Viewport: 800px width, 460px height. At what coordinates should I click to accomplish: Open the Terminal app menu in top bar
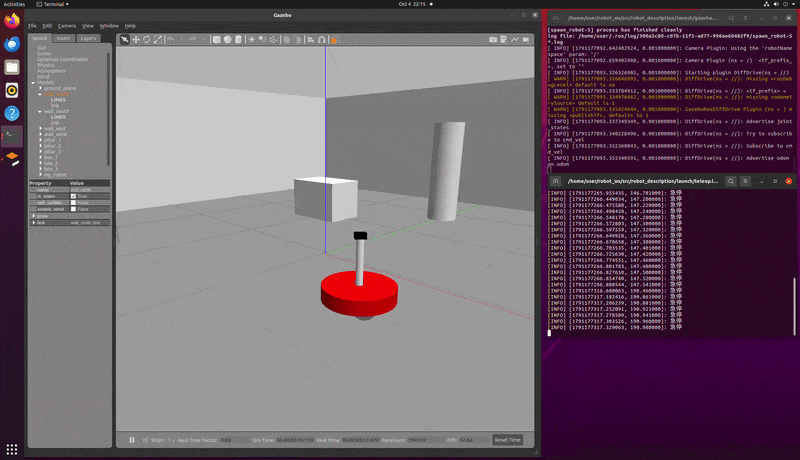pyautogui.click(x=53, y=4)
